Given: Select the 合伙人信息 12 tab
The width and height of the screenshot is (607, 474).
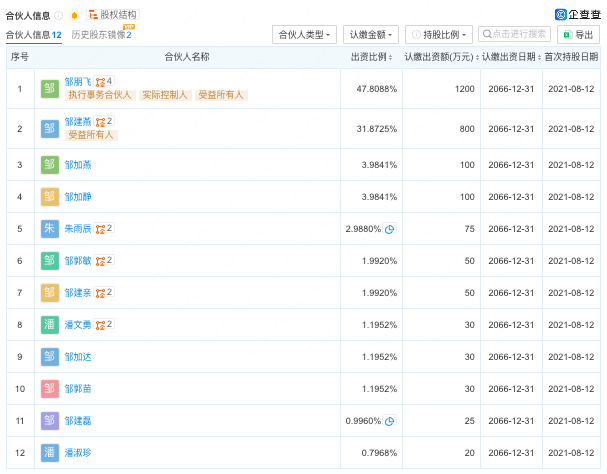Looking at the screenshot, I should coord(33,35).
